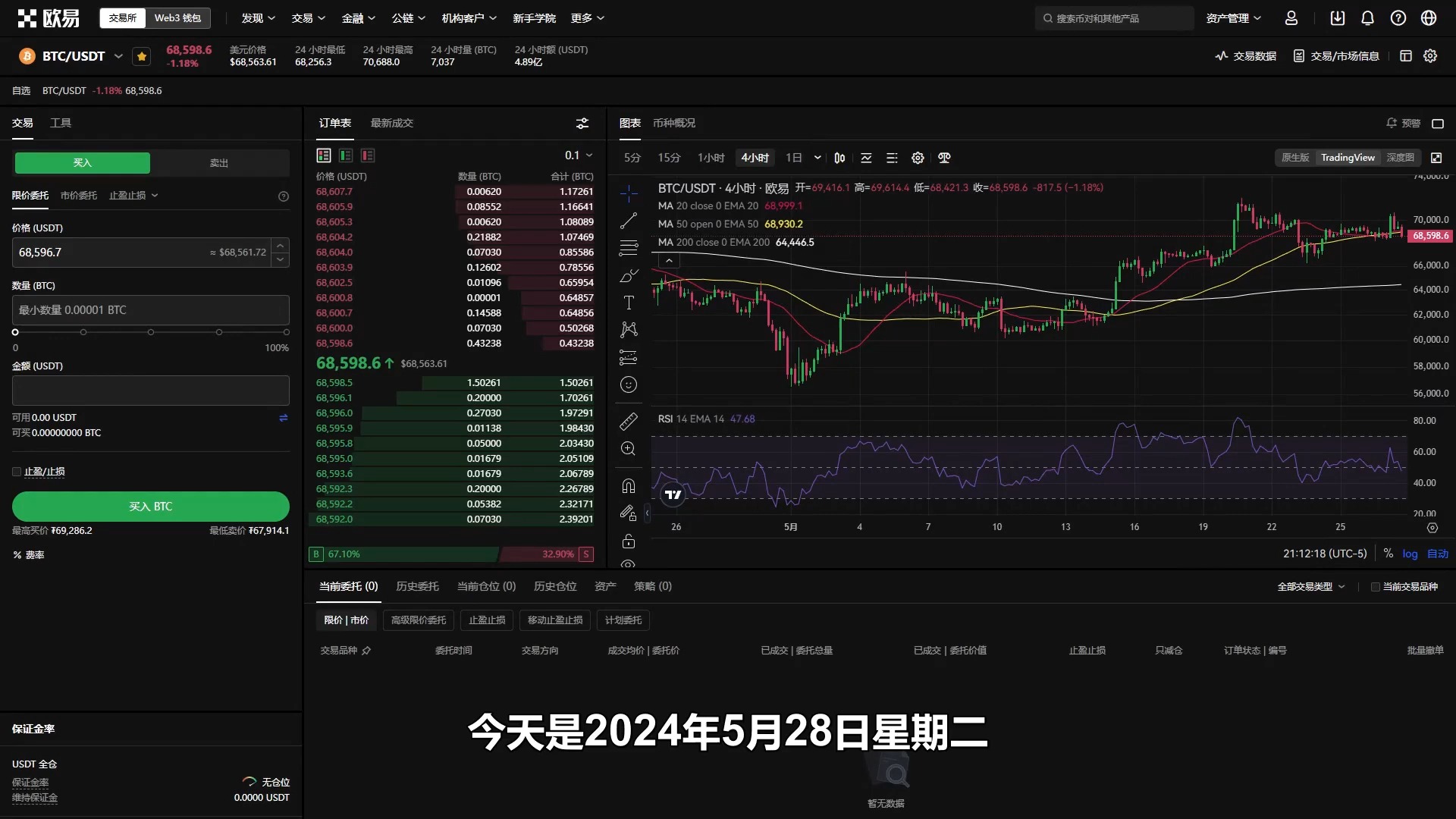
Task: Pick the brush drawing tool
Action: [x=629, y=276]
